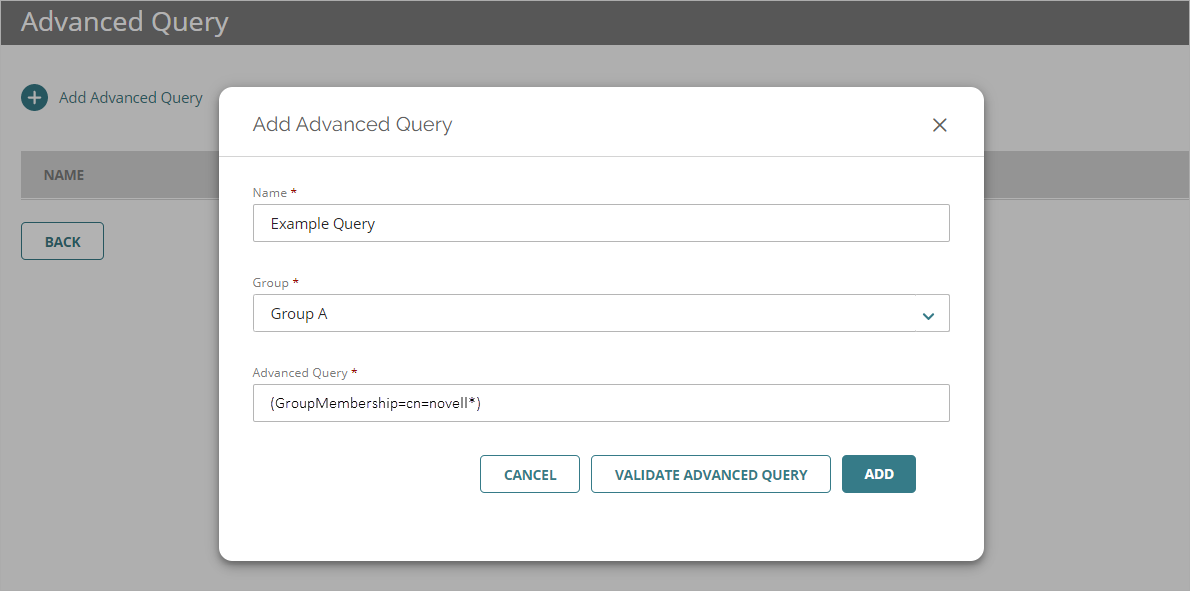Click inside the Advanced Query filter field

click(600, 403)
